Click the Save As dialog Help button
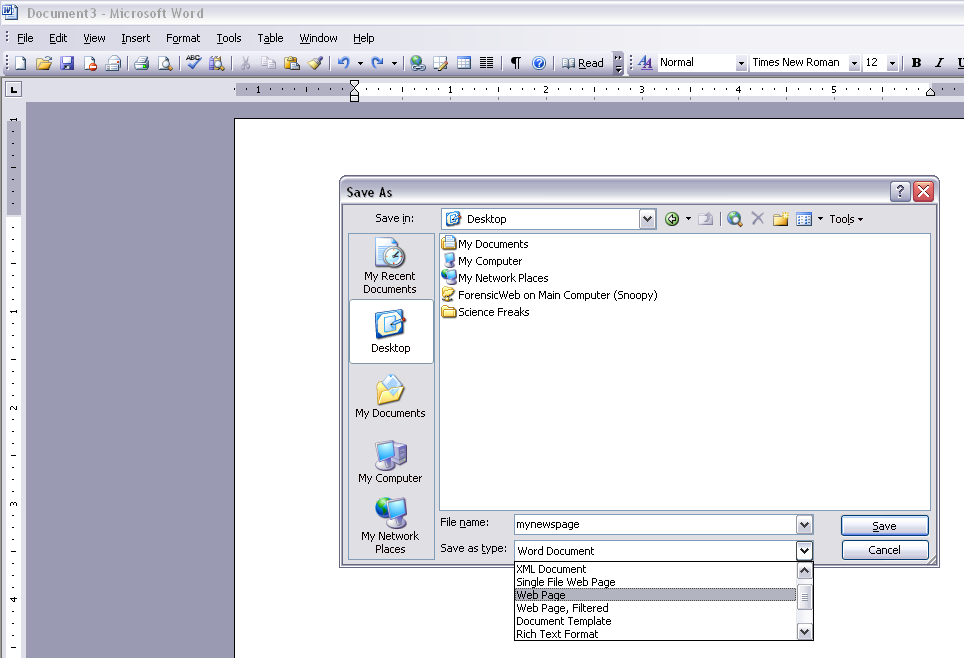This screenshot has width=964, height=658. [x=900, y=192]
